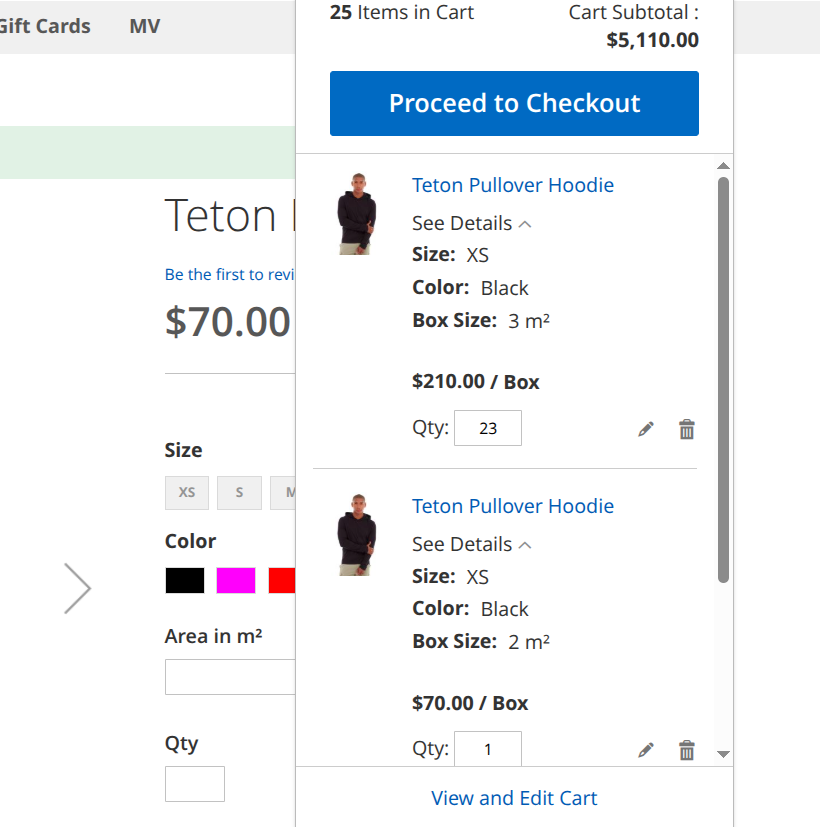The image size is (820, 827).
Task: Open the Gift Cards menu
Action: (x=44, y=26)
